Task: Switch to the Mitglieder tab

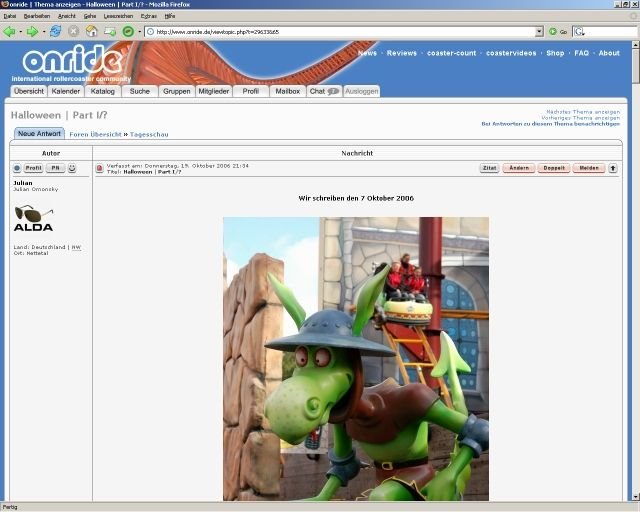Action: pyautogui.click(x=213, y=91)
